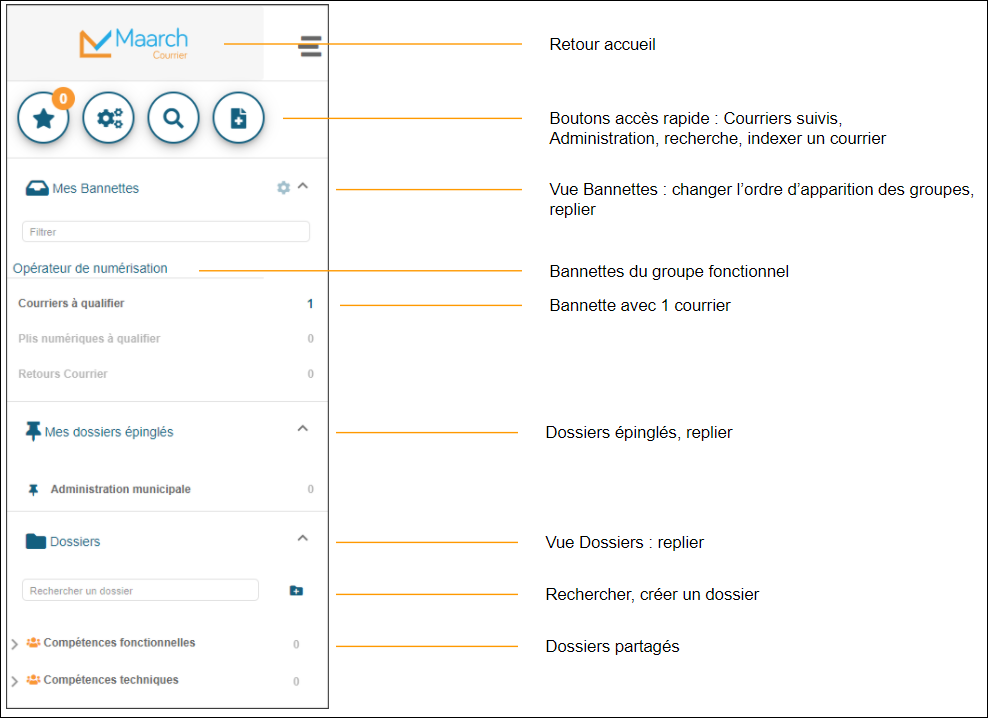The width and height of the screenshot is (988, 718).
Task: Expand the Compétences techniques folder
Action: pyautogui.click(x=14, y=681)
